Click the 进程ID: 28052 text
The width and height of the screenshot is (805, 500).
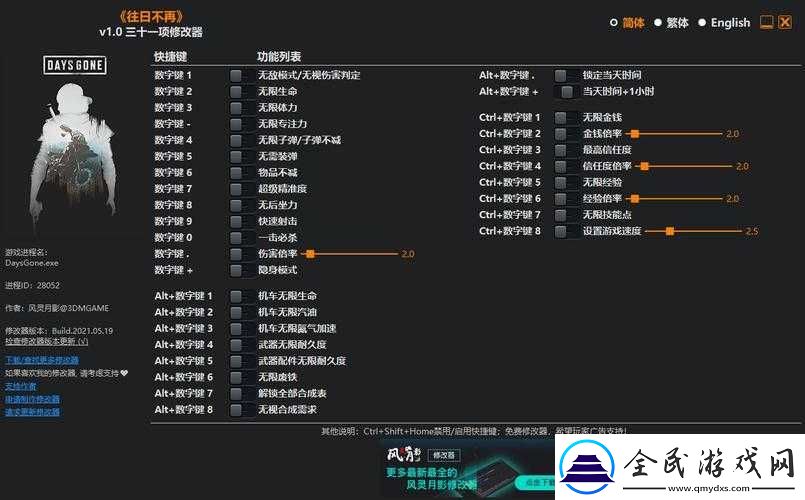32,285
